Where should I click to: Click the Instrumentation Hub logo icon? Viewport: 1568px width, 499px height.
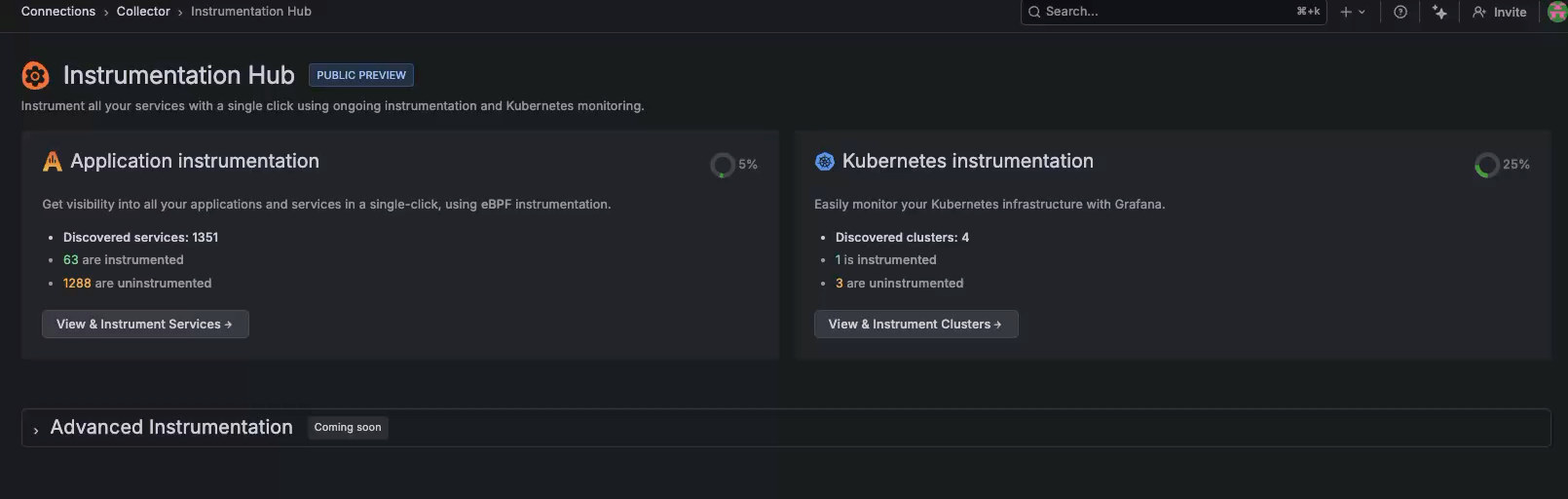point(35,75)
